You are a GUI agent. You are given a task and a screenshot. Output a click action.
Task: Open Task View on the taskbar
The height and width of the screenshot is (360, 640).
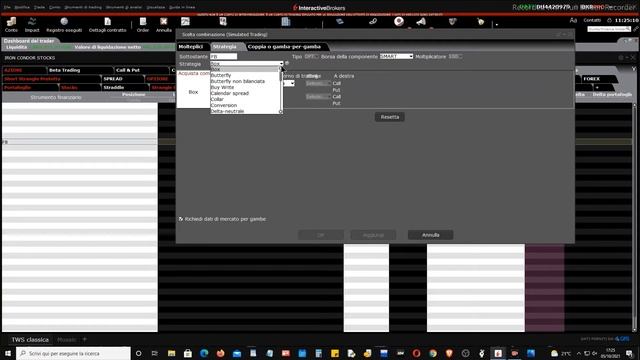click(x=155, y=353)
